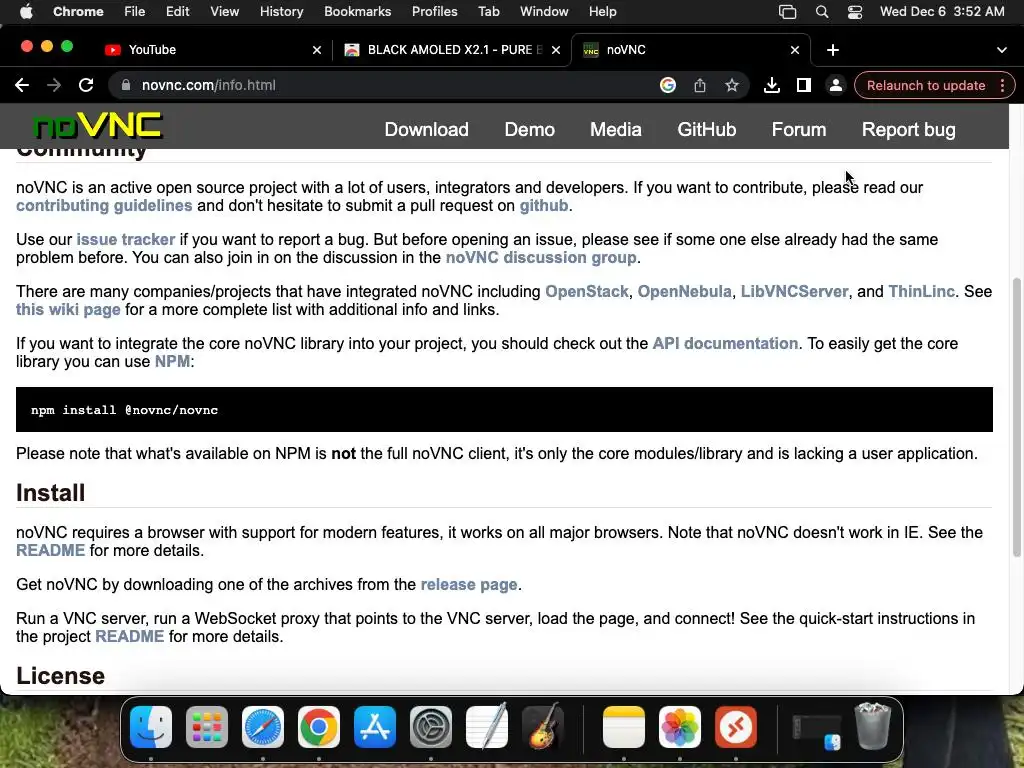
Task: Open the Report bug nav link
Action: [x=908, y=129]
